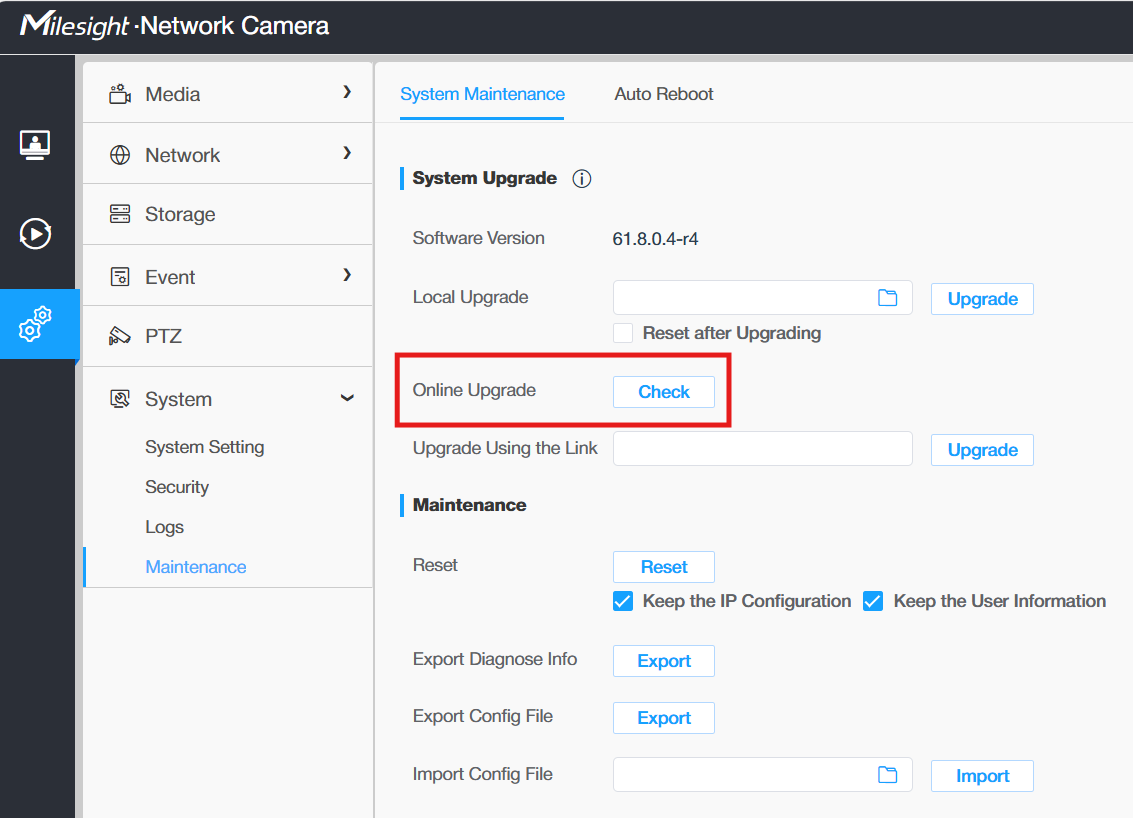This screenshot has height=818, width=1133.
Task: Select Maintenance submenu item
Action: (x=196, y=567)
